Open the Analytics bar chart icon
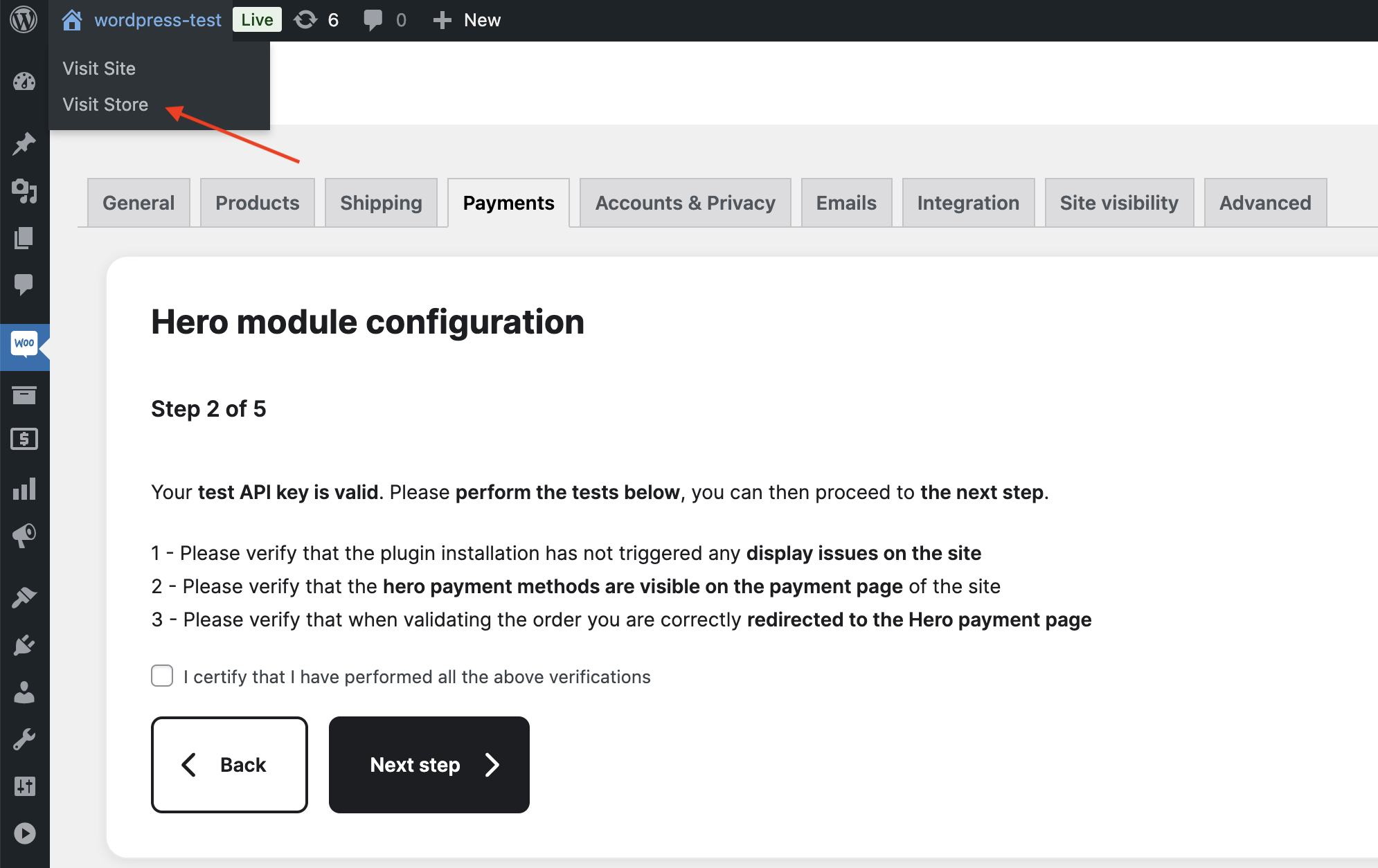 click(24, 489)
